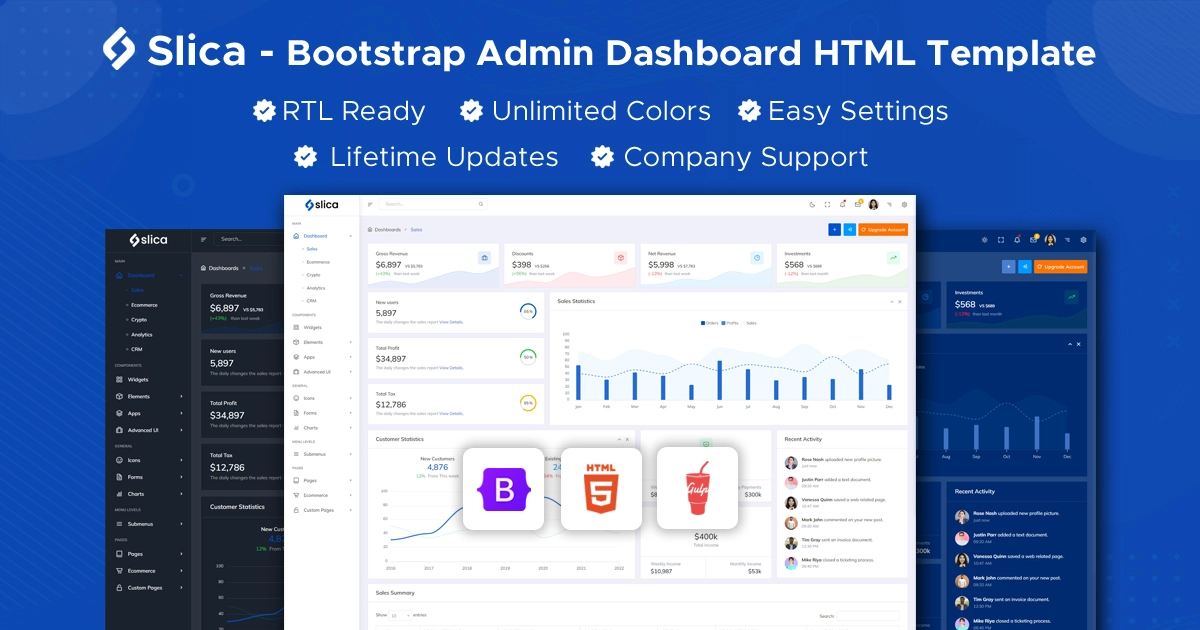
Task: Open user avatar in blue dashboard header
Action: [1050, 239]
